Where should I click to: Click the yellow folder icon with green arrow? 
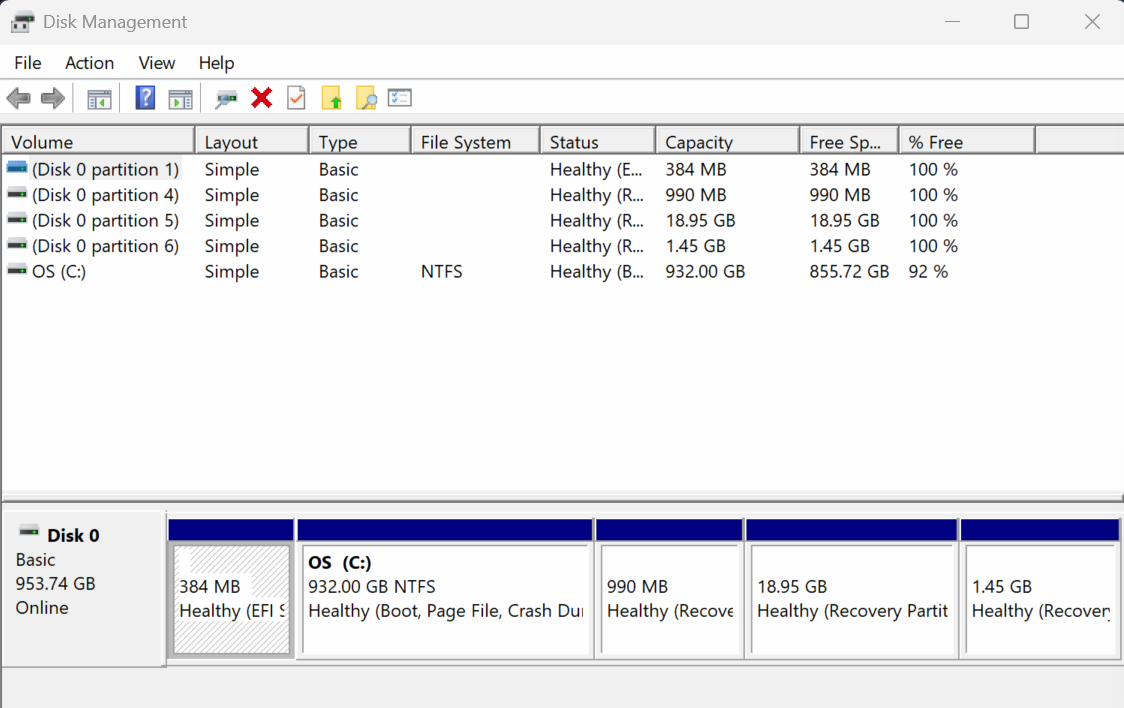click(331, 98)
